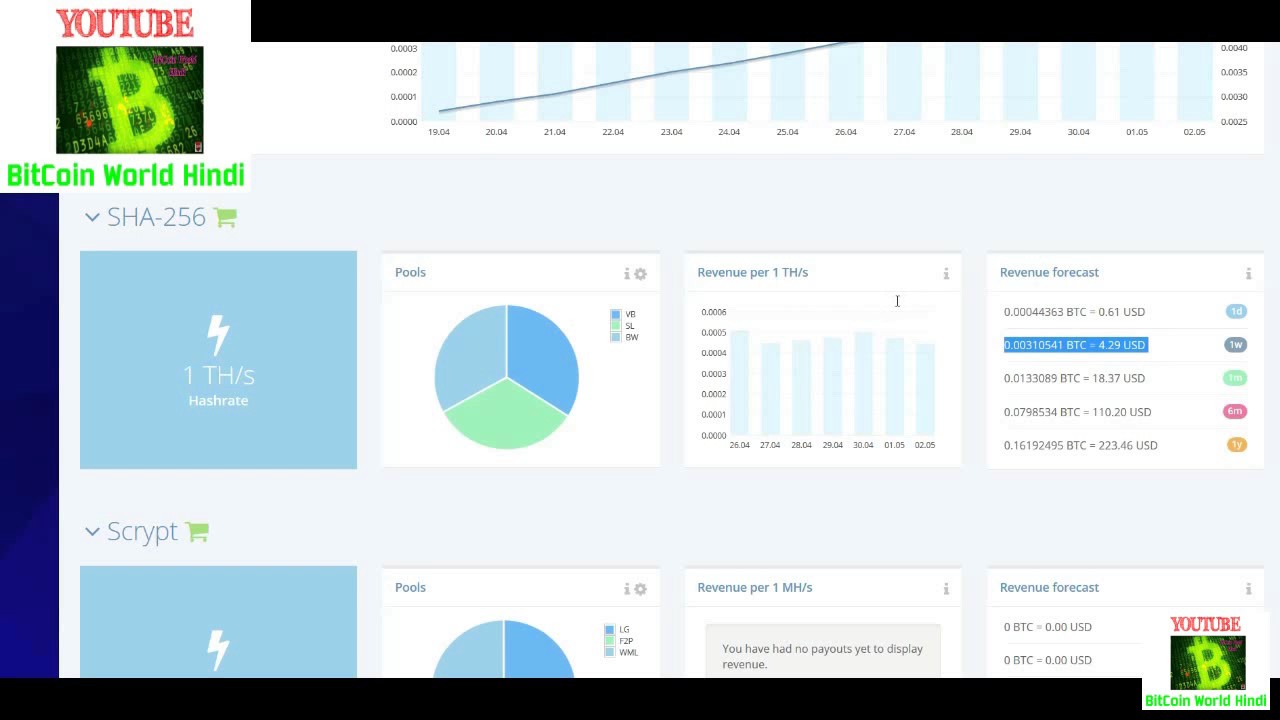Viewport: 1280px width, 720px height.
Task: Collapse the SHA-256 section chevron
Action: [x=92, y=218]
